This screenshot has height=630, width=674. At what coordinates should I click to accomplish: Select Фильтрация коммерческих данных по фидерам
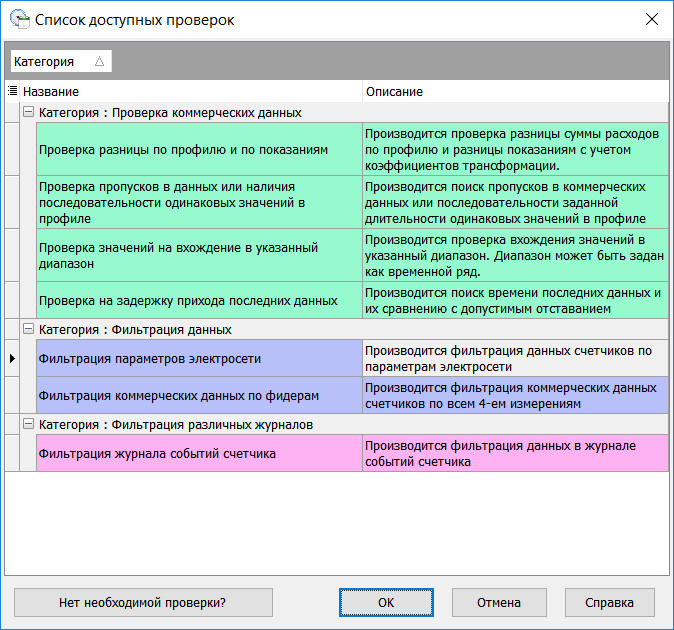pyautogui.click(x=199, y=395)
